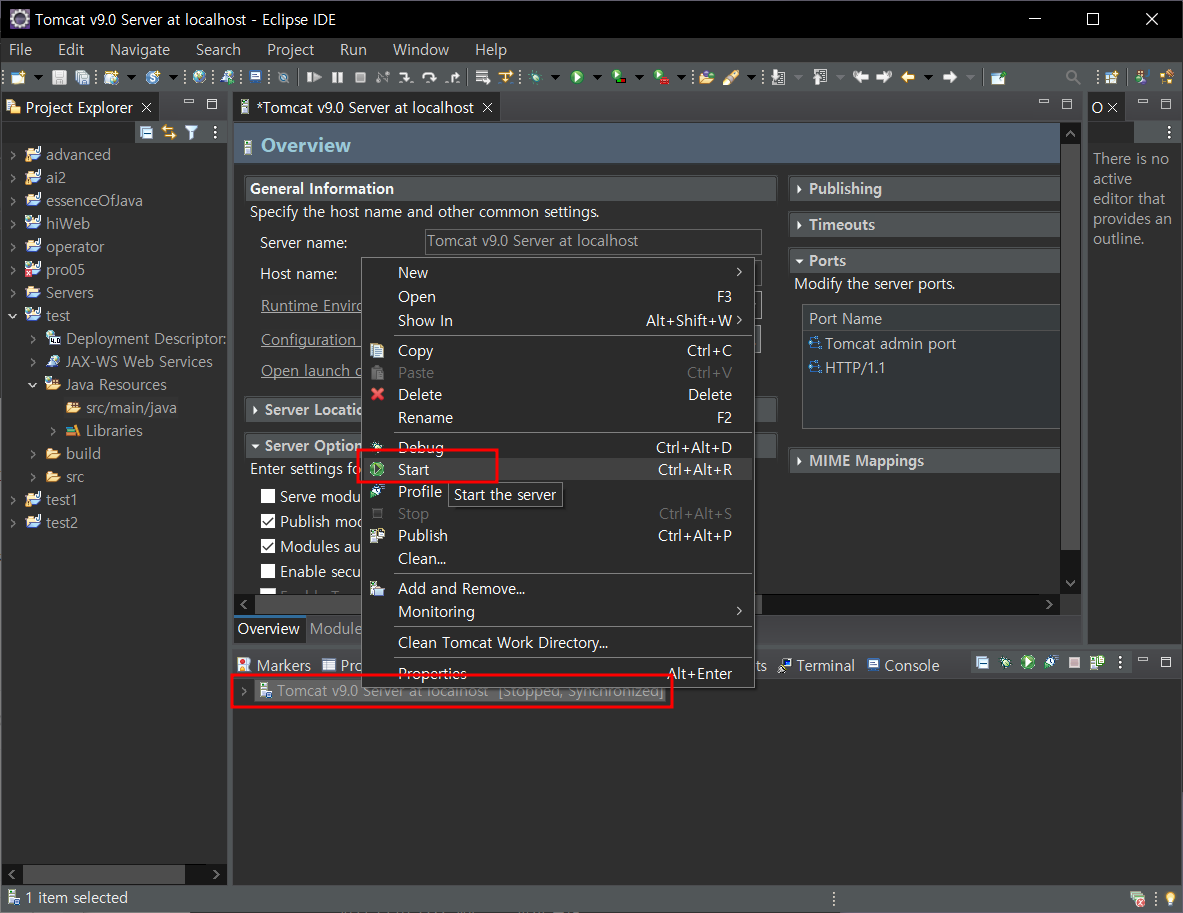The image size is (1183, 913).
Task: Start the server in debug mode from Servers view toolbar
Action: click(x=1005, y=662)
